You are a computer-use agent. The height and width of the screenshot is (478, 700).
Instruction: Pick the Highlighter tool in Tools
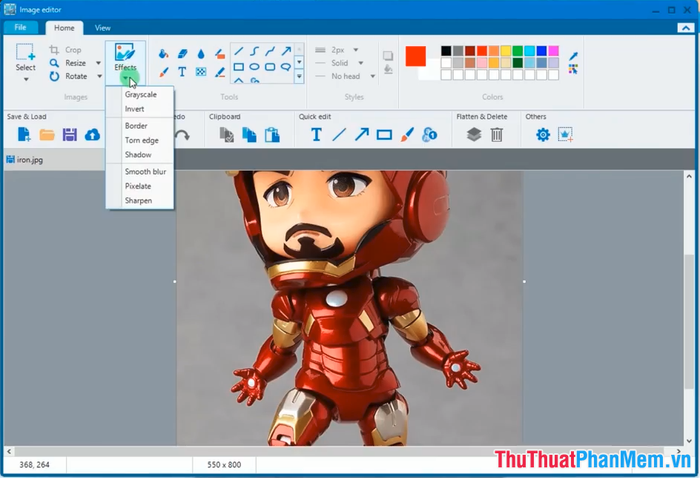pyautogui.click(x=220, y=54)
